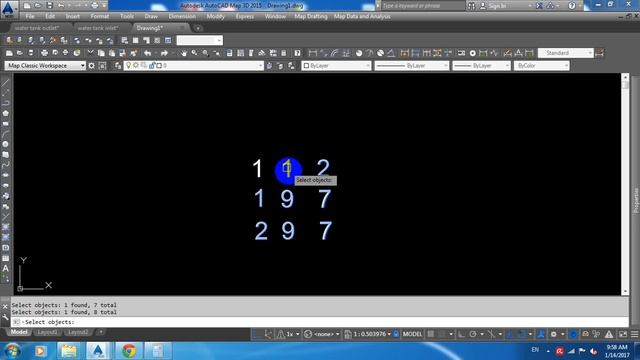Open the Properties palette side tab
Image resolution: width=640 pixels, height=360 pixels.
[x=636, y=200]
